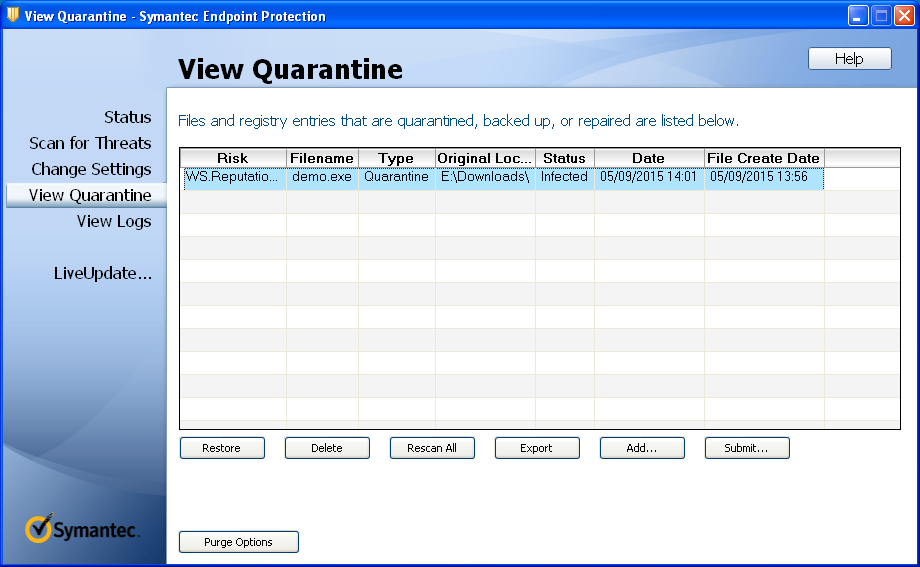This screenshot has width=920, height=567.
Task: Click the Infected status cell
Action: pyautogui.click(x=564, y=177)
